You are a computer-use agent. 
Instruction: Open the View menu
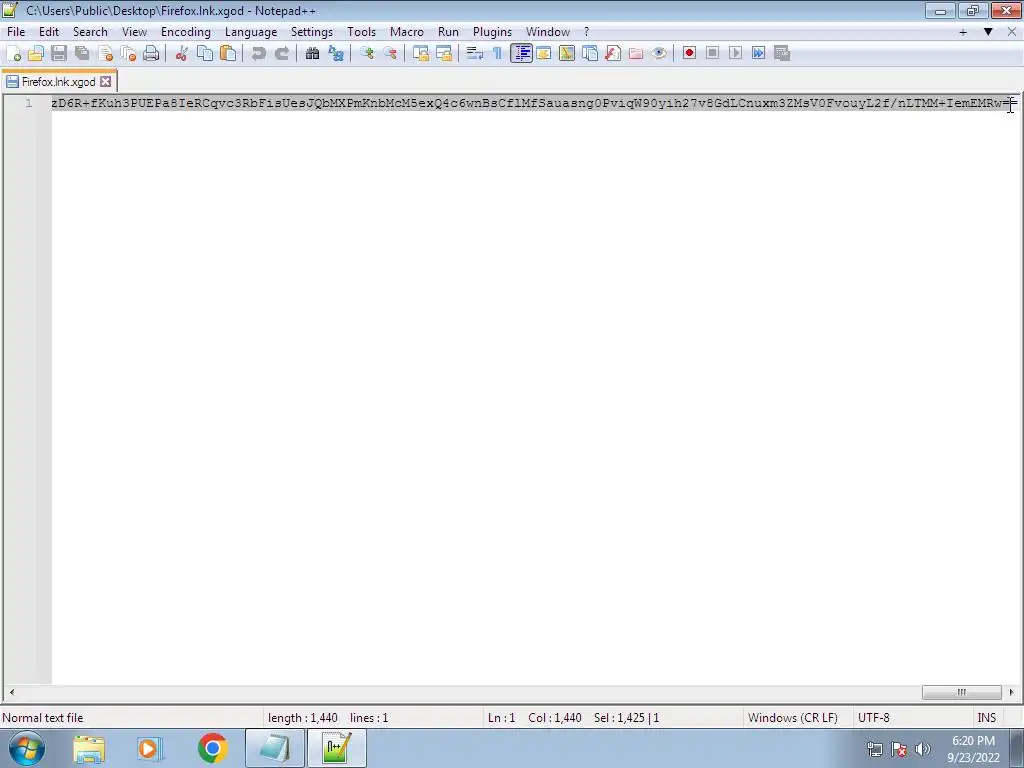[135, 32]
